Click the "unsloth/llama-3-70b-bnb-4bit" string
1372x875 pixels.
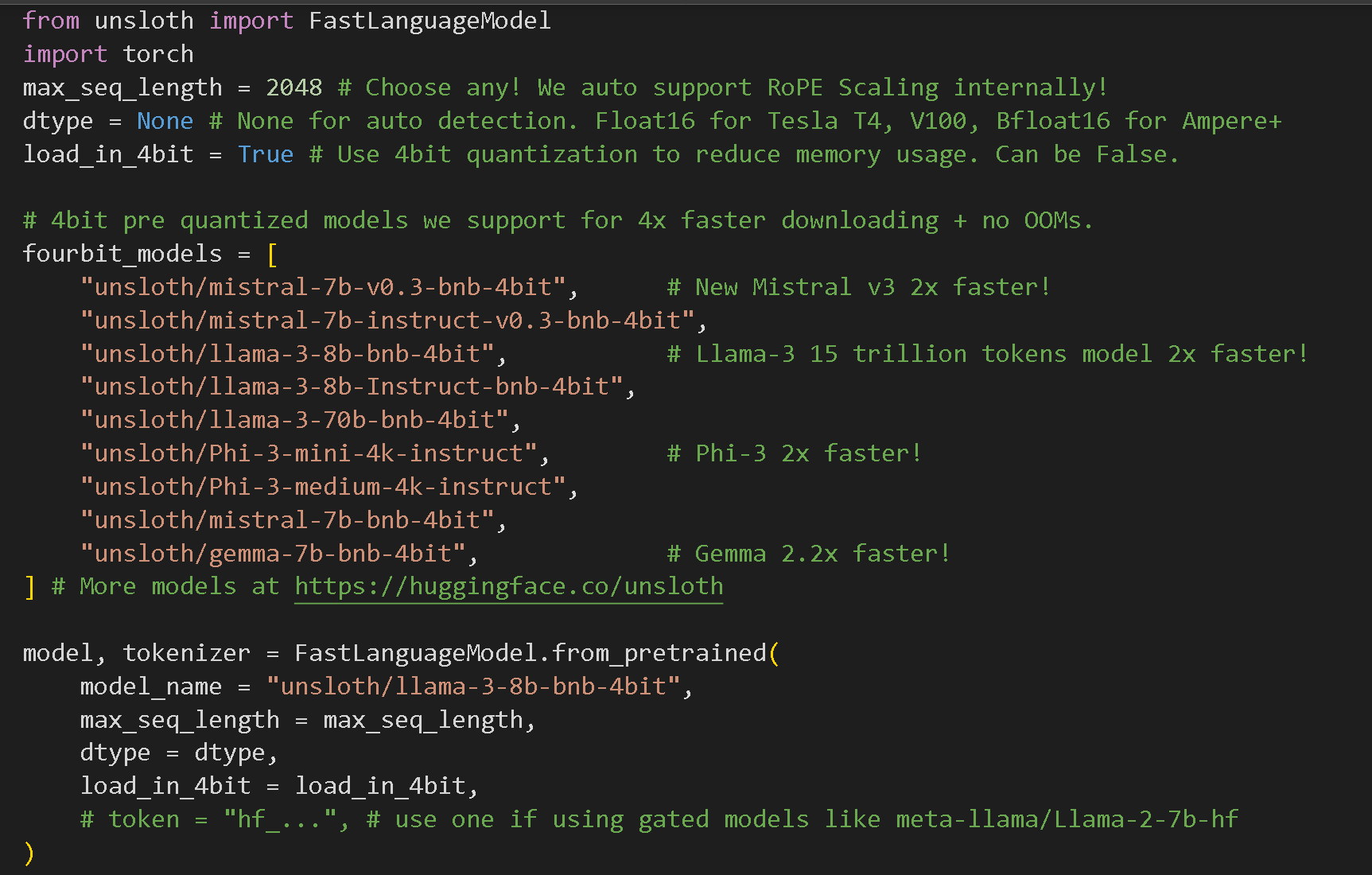click(294, 420)
